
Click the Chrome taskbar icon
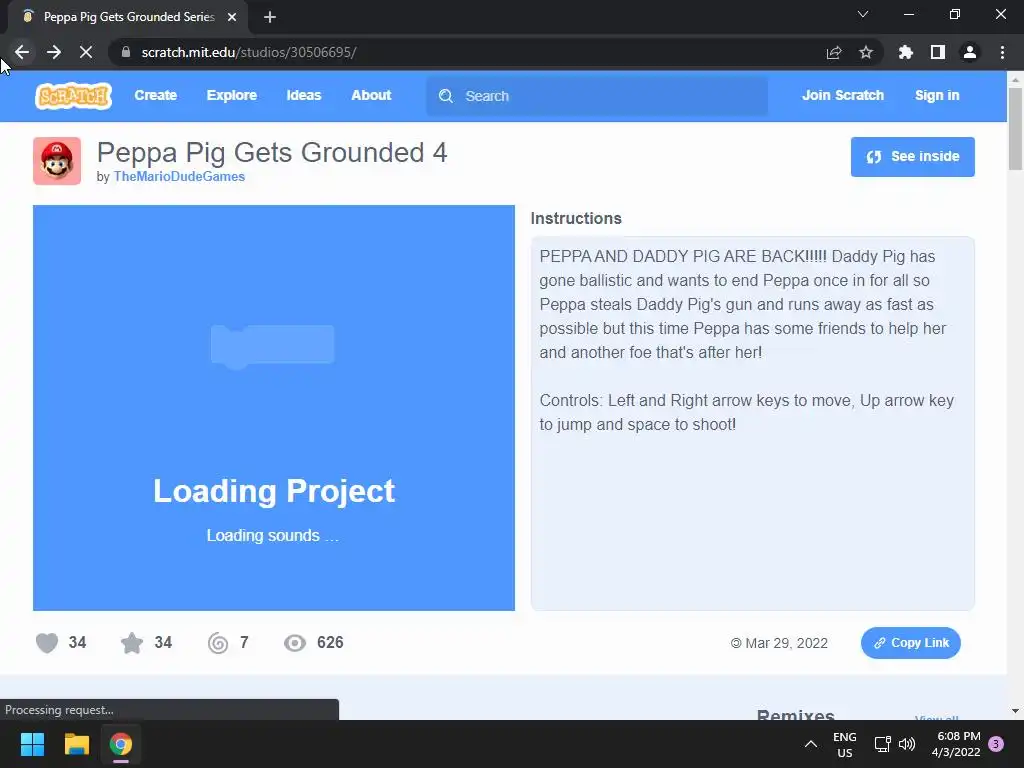click(121, 744)
